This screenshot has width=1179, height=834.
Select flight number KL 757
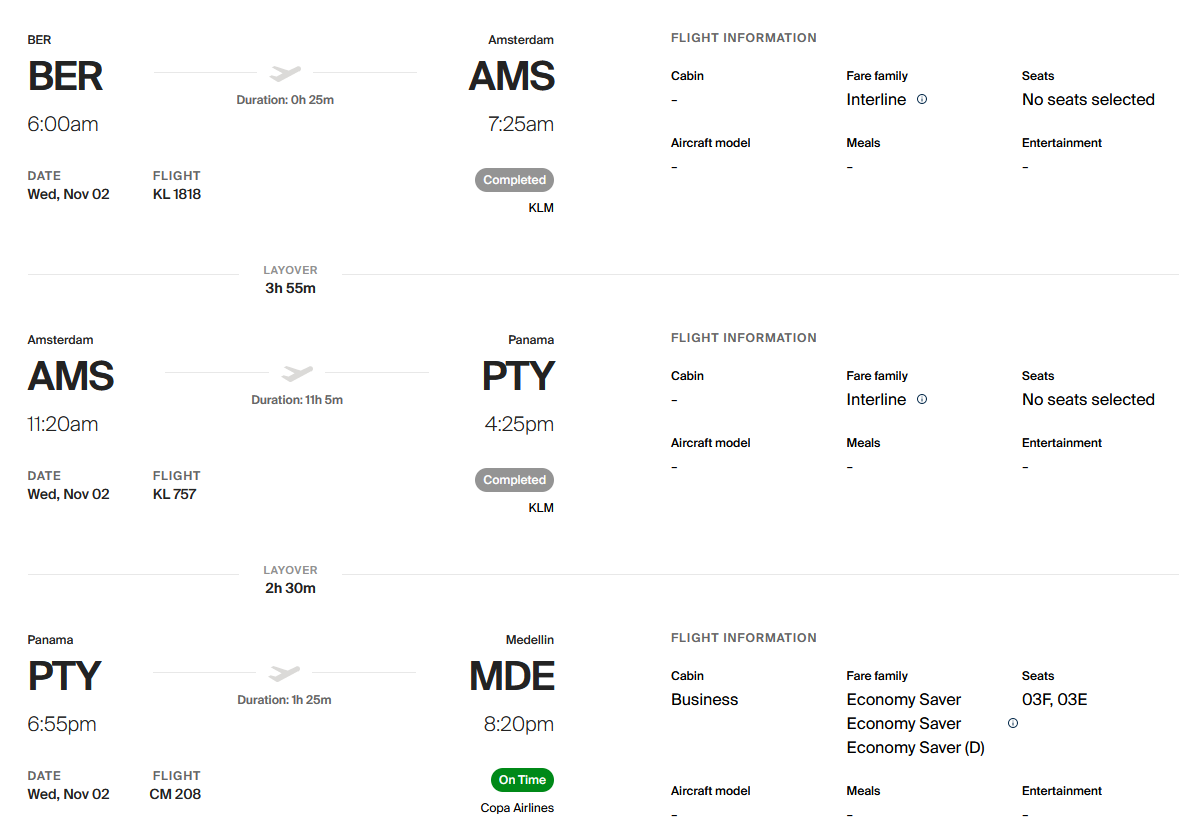174,494
